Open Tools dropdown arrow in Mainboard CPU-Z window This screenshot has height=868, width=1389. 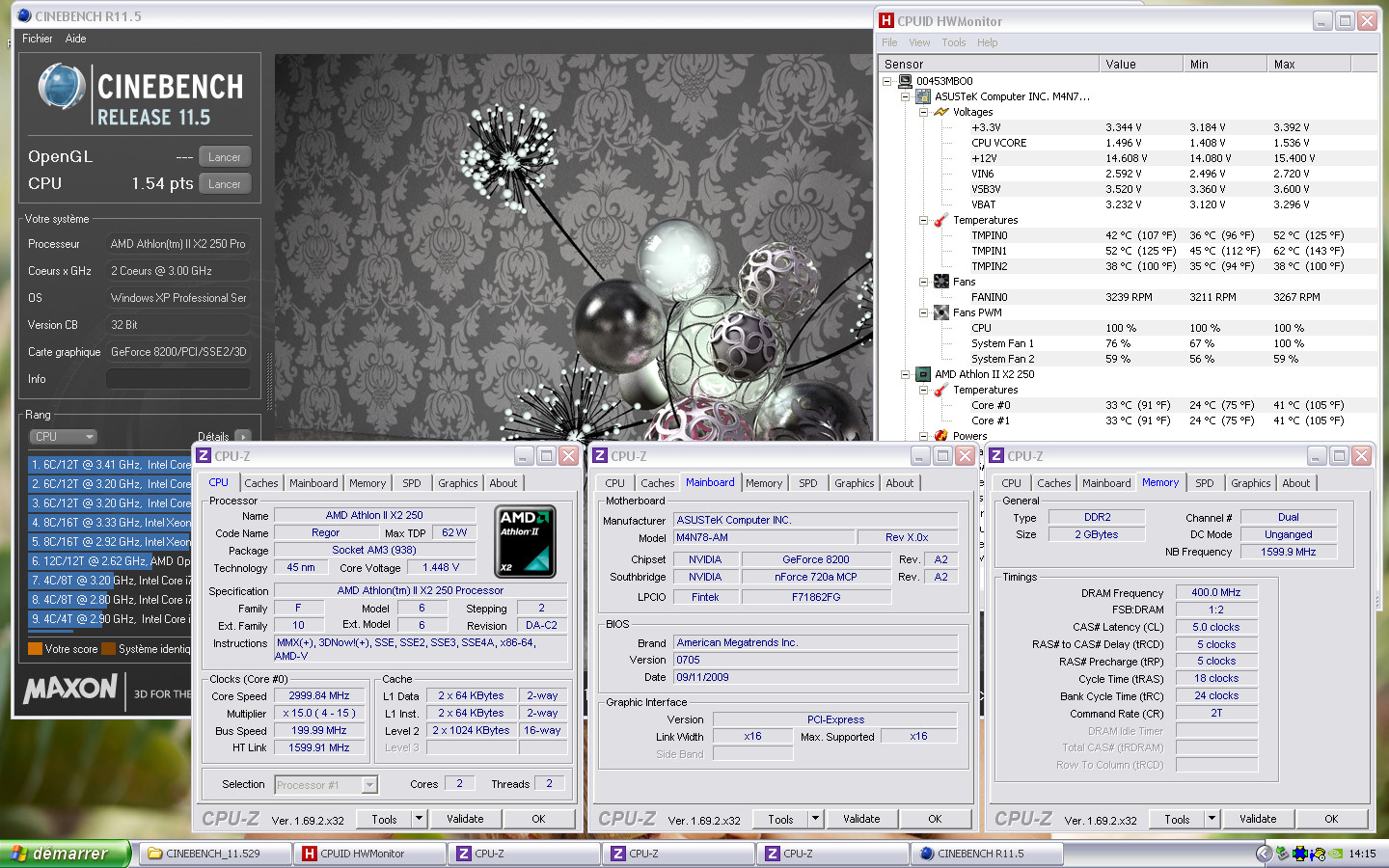coord(816,819)
